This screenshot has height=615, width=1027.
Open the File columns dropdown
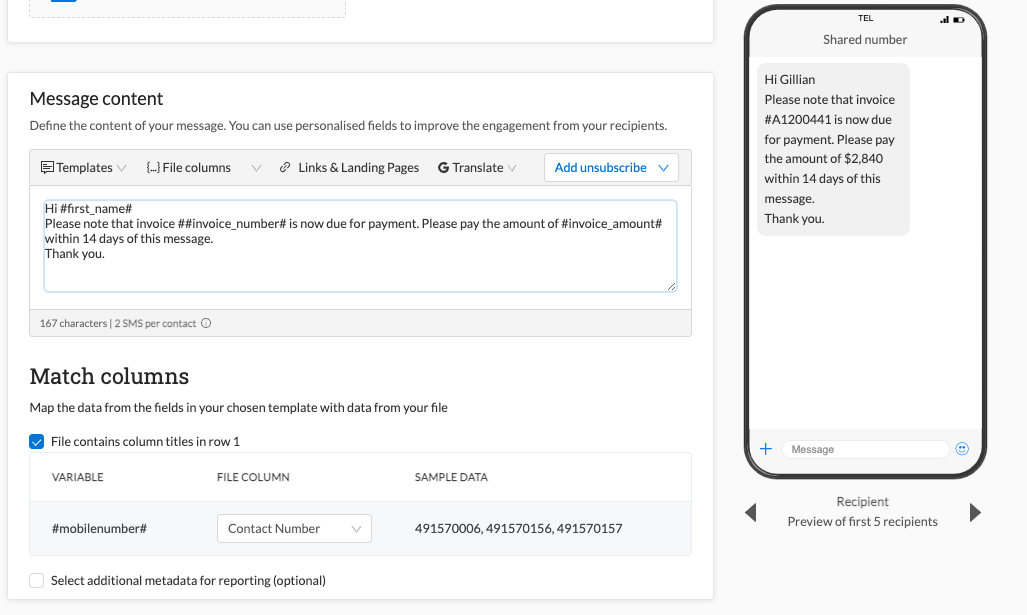(204, 168)
